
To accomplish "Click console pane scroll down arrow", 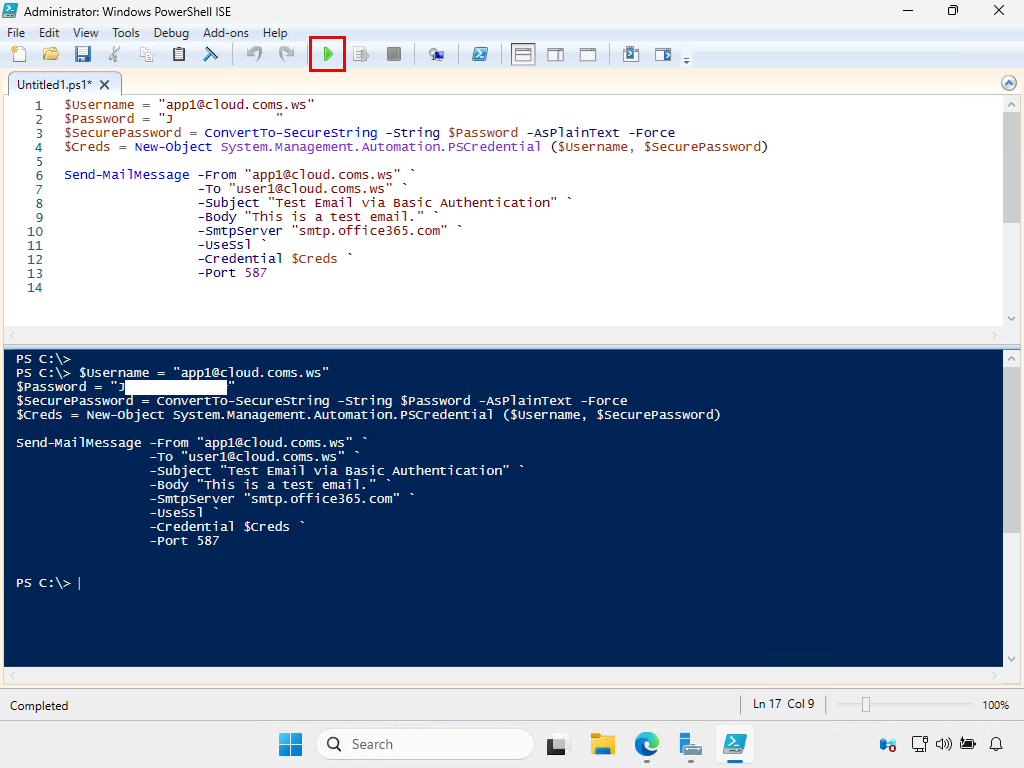I will [1011, 659].
